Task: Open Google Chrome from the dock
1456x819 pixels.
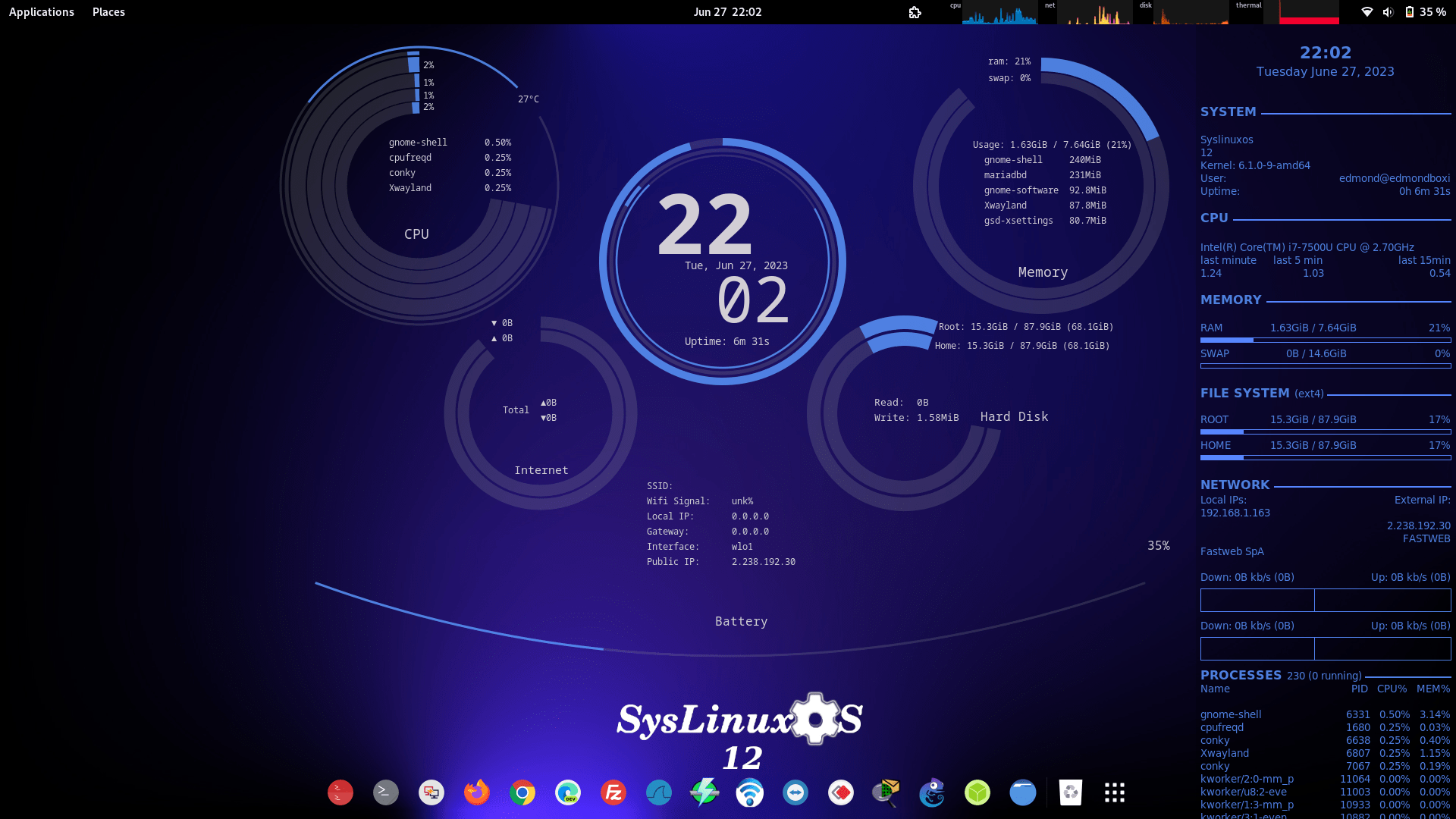Action: [523, 792]
